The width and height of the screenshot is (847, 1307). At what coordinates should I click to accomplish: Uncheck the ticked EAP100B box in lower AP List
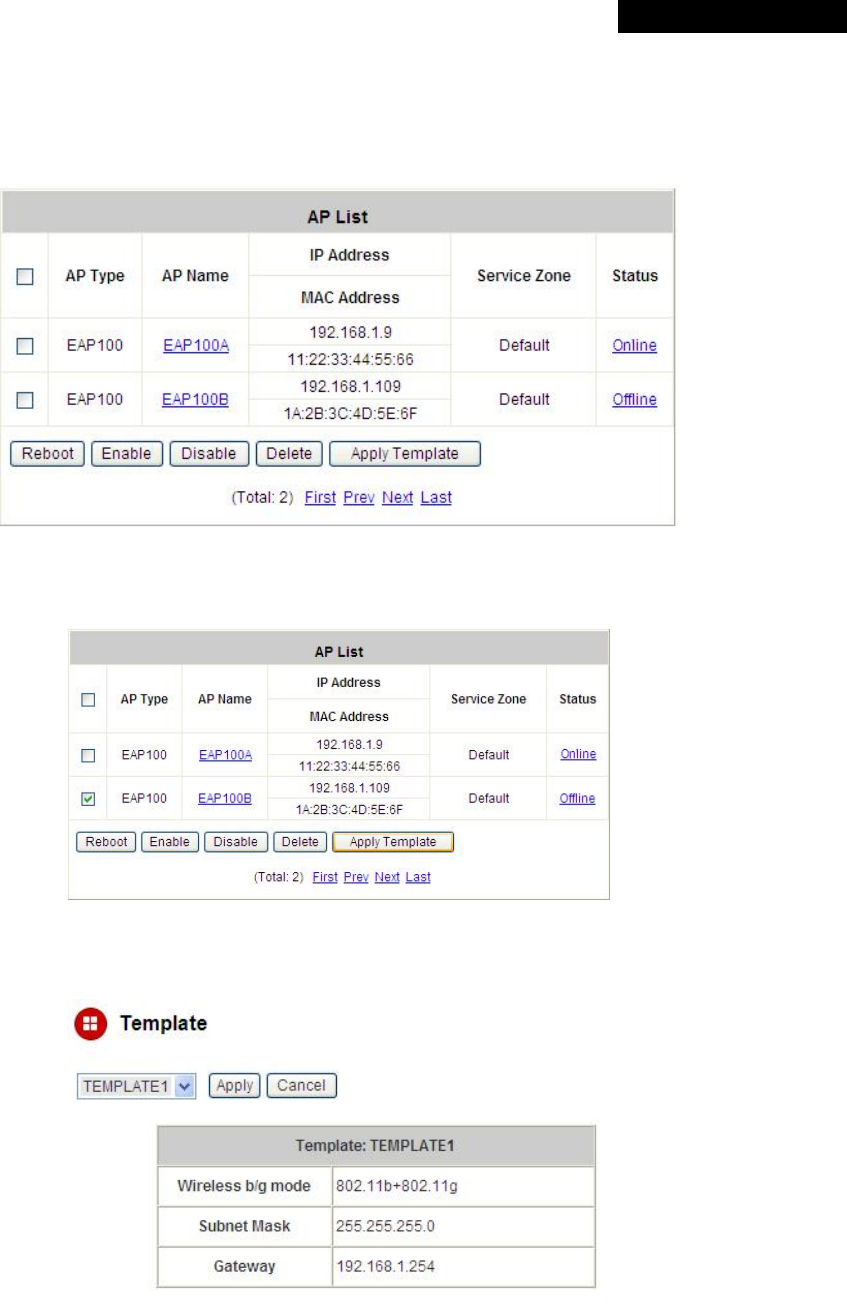point(87,799)
